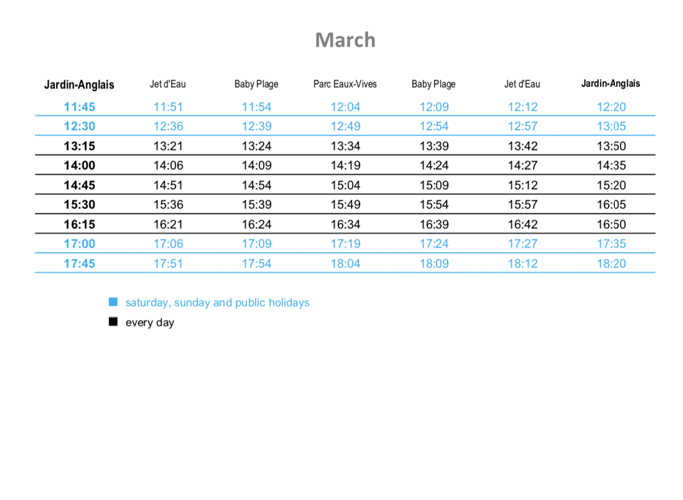Click the 12:30 departure in blue
This screenshot has height=500, width=683.
point(79,126)
